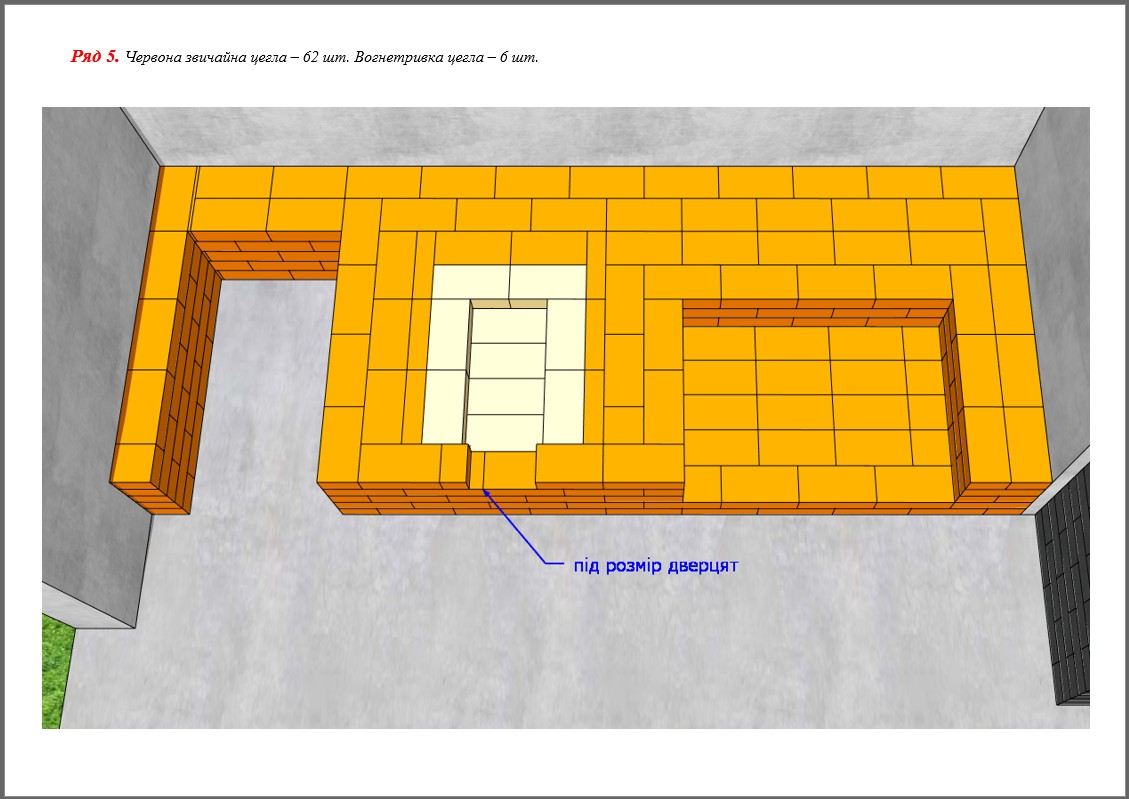Image resolution: width=1129 pixels, height=799 pixels.
Task: Click the red "Ряд 5." heading
Action: (x=95, y=57)
